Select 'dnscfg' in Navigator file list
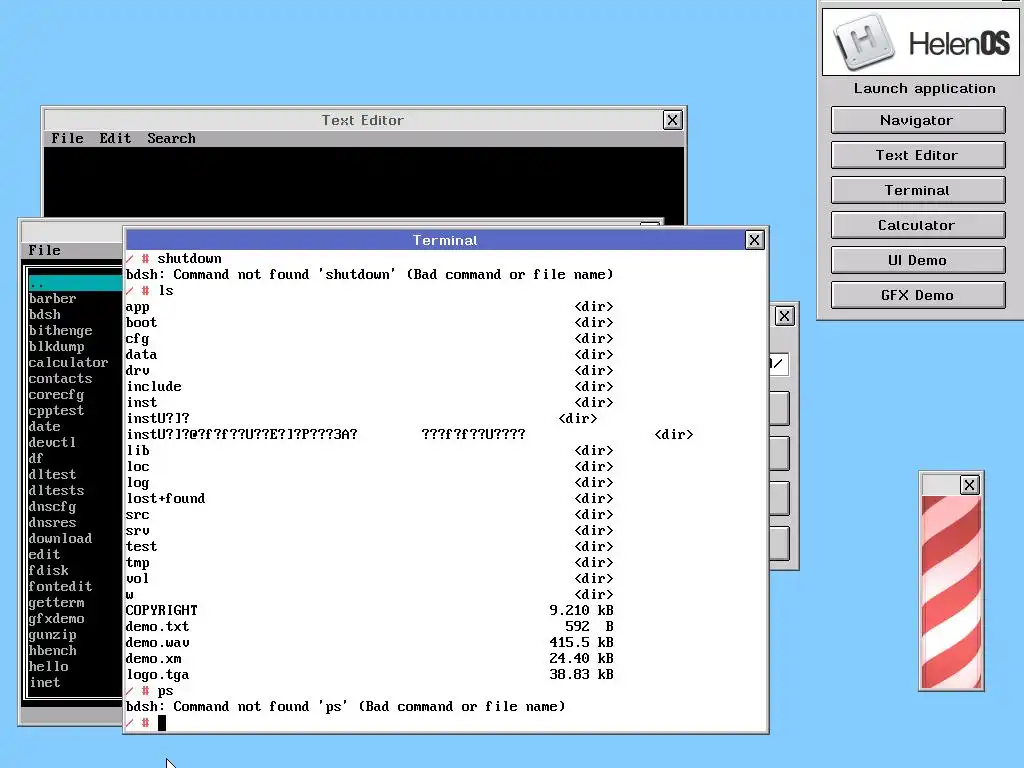Image resolution: width=1024 pixels, height=768 pixels. 52,507
